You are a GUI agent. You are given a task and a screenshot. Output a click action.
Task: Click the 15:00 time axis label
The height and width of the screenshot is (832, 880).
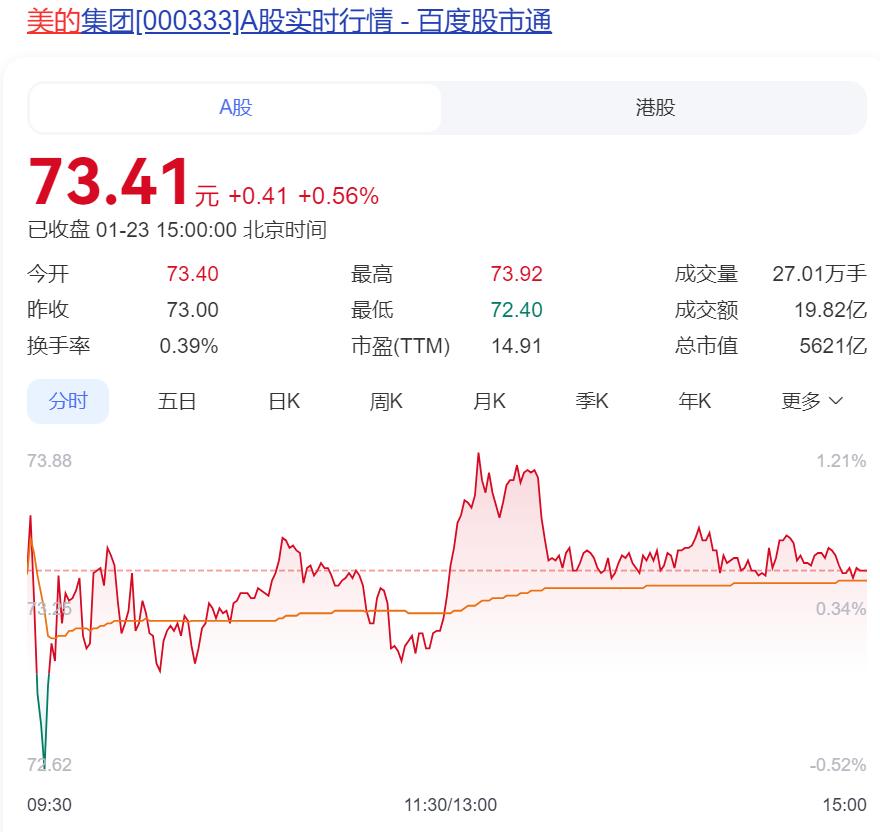[845, 805]
